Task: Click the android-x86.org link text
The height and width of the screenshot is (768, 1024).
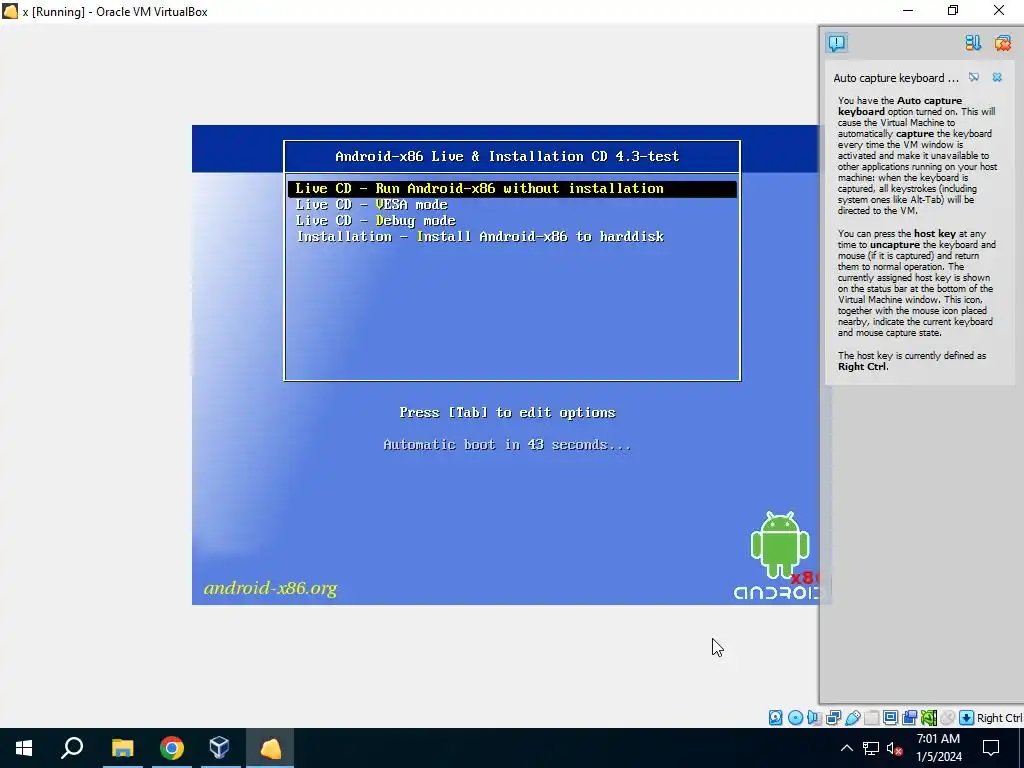Action: click(x=270, y=588)
